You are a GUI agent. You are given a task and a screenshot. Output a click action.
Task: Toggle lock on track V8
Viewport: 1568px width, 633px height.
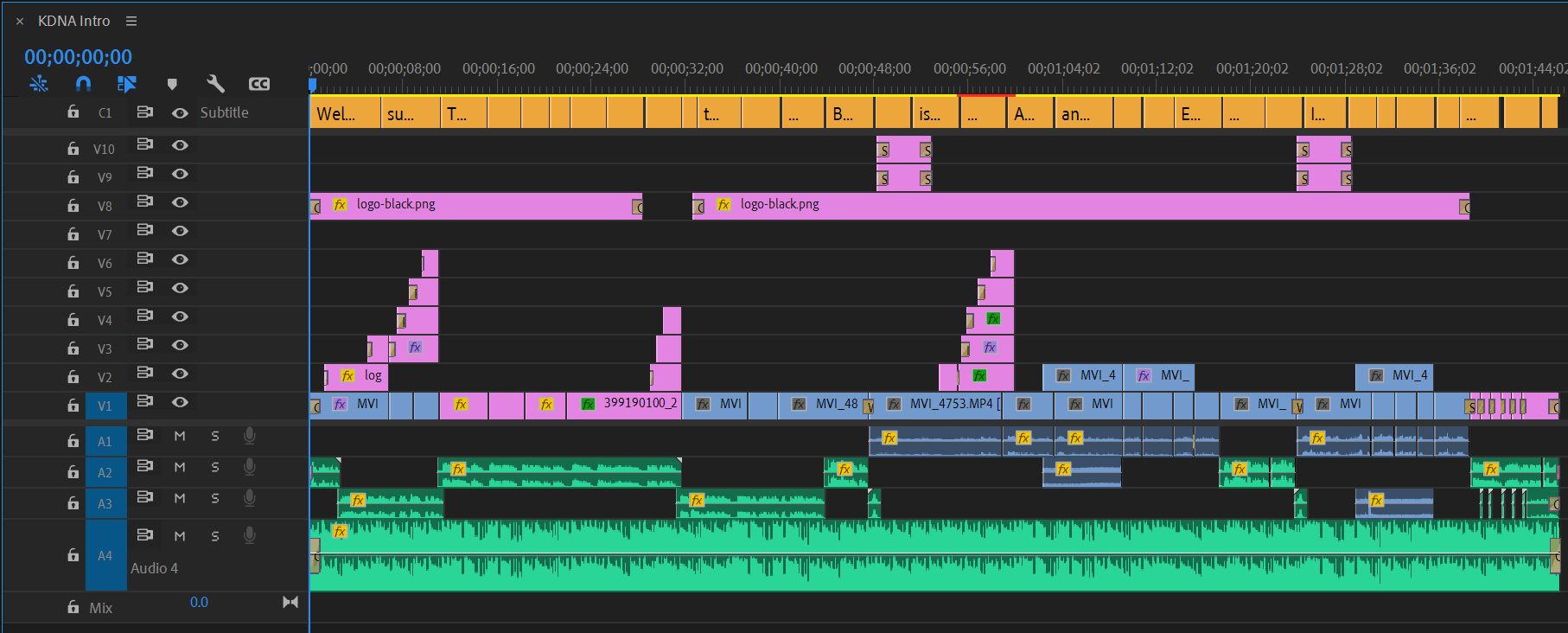(73, 206)
